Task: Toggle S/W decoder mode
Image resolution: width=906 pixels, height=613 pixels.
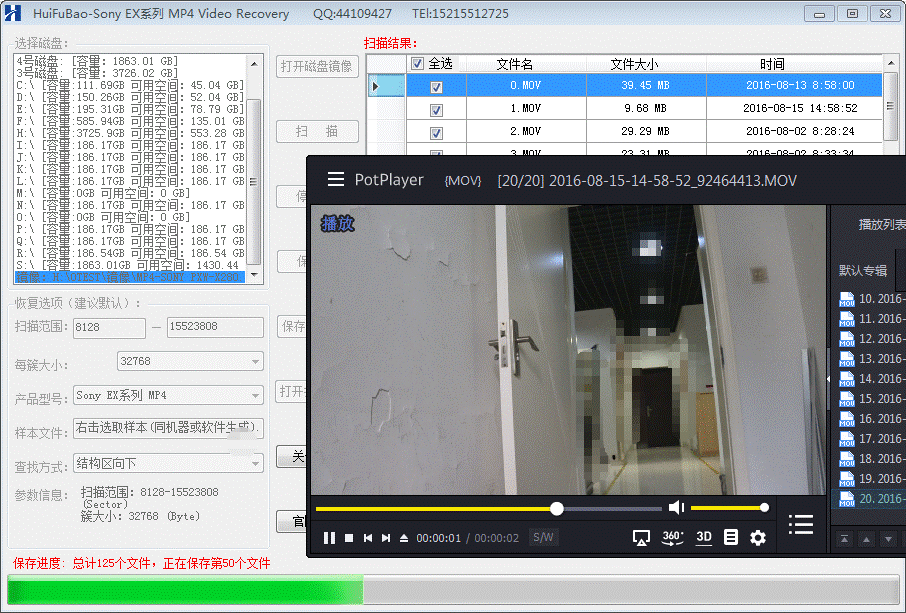Action: click(x=543, y=538)
